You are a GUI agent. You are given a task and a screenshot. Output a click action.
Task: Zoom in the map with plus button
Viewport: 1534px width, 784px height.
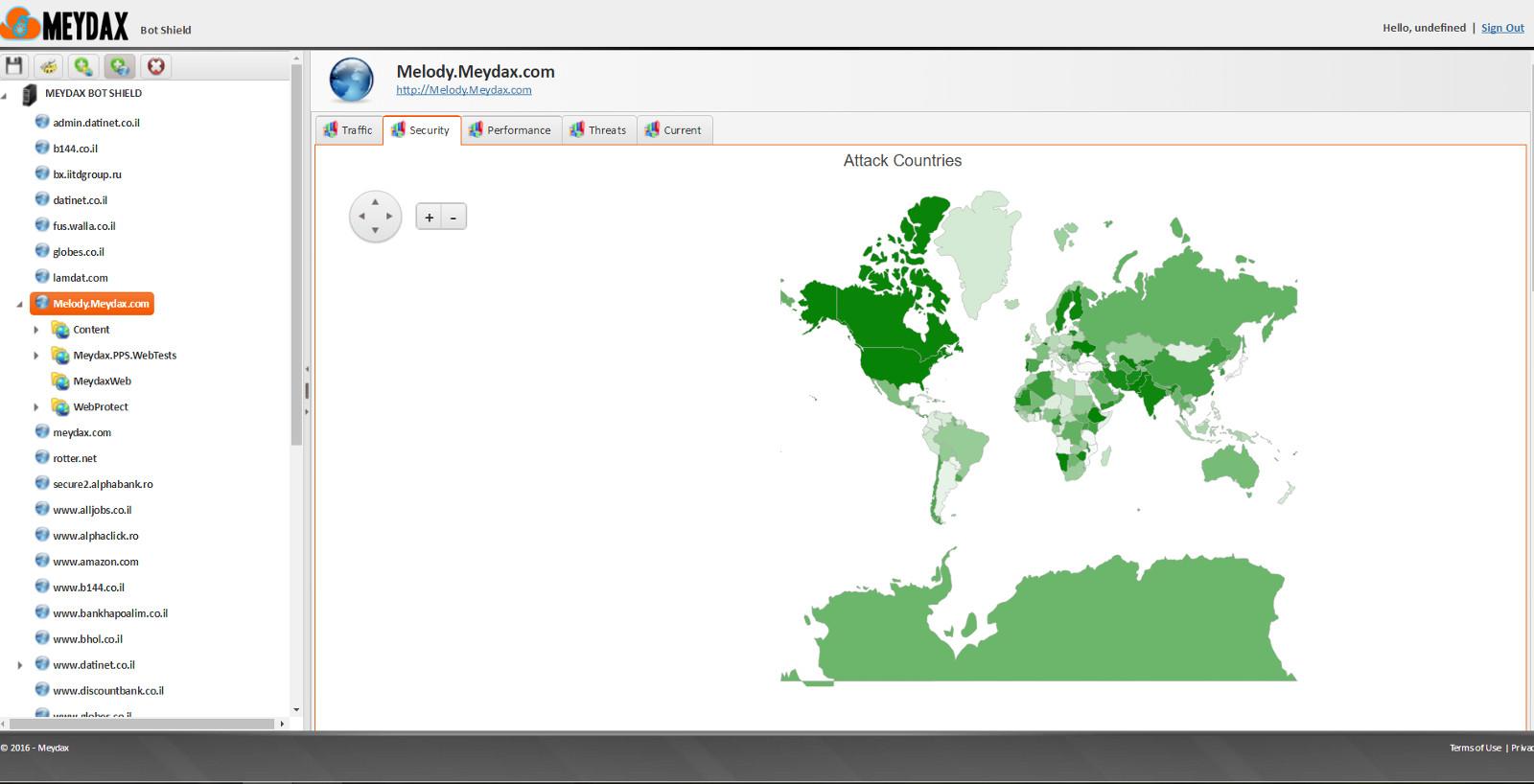click(429, 218)
